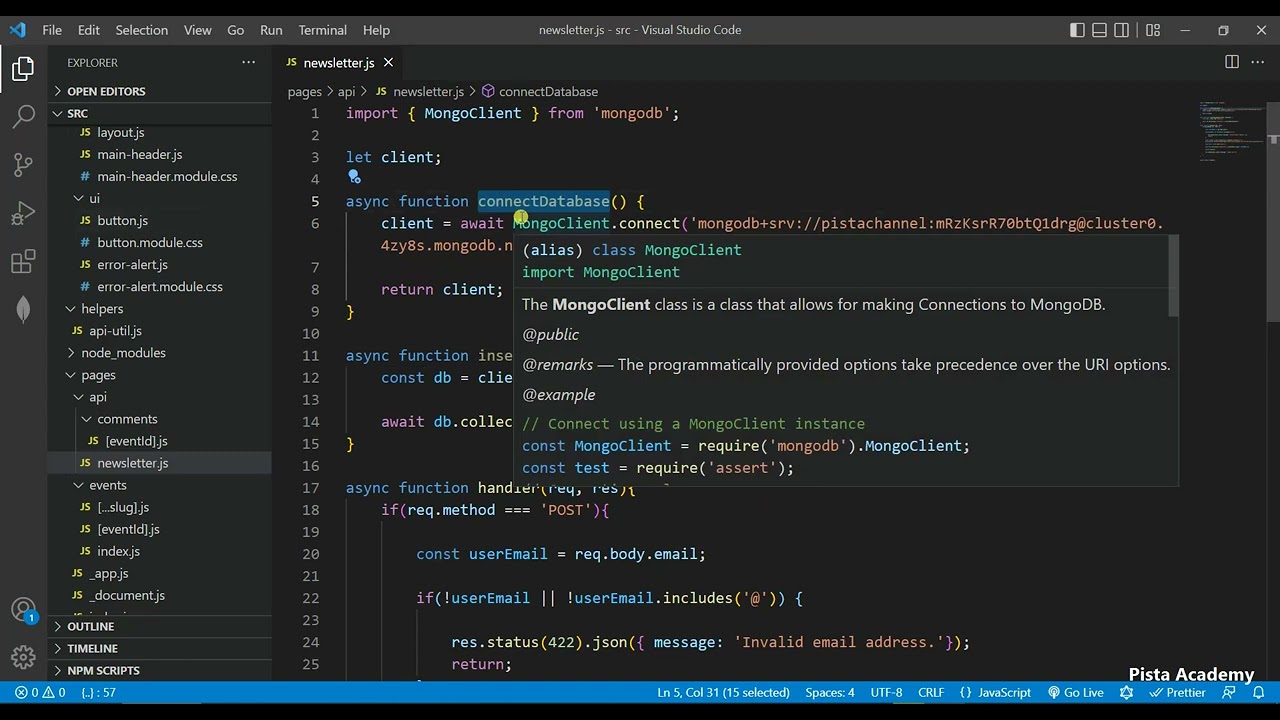Viewport: 1280px width, 720px height.
Task: Toggle Primary Side Bar layout icon
Action: click(1077, 30)
